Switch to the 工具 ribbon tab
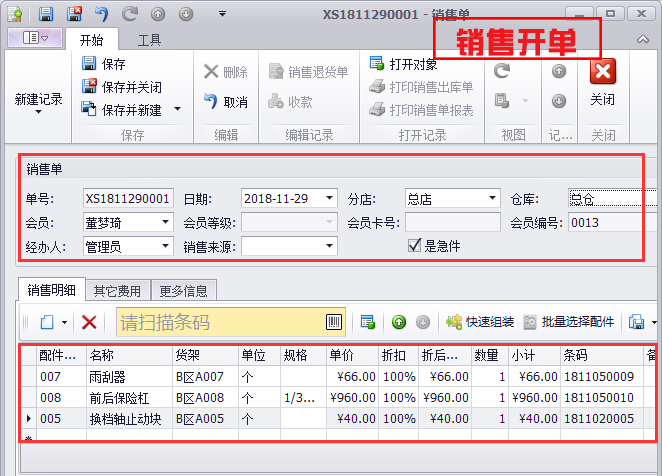 pos(149,40)
